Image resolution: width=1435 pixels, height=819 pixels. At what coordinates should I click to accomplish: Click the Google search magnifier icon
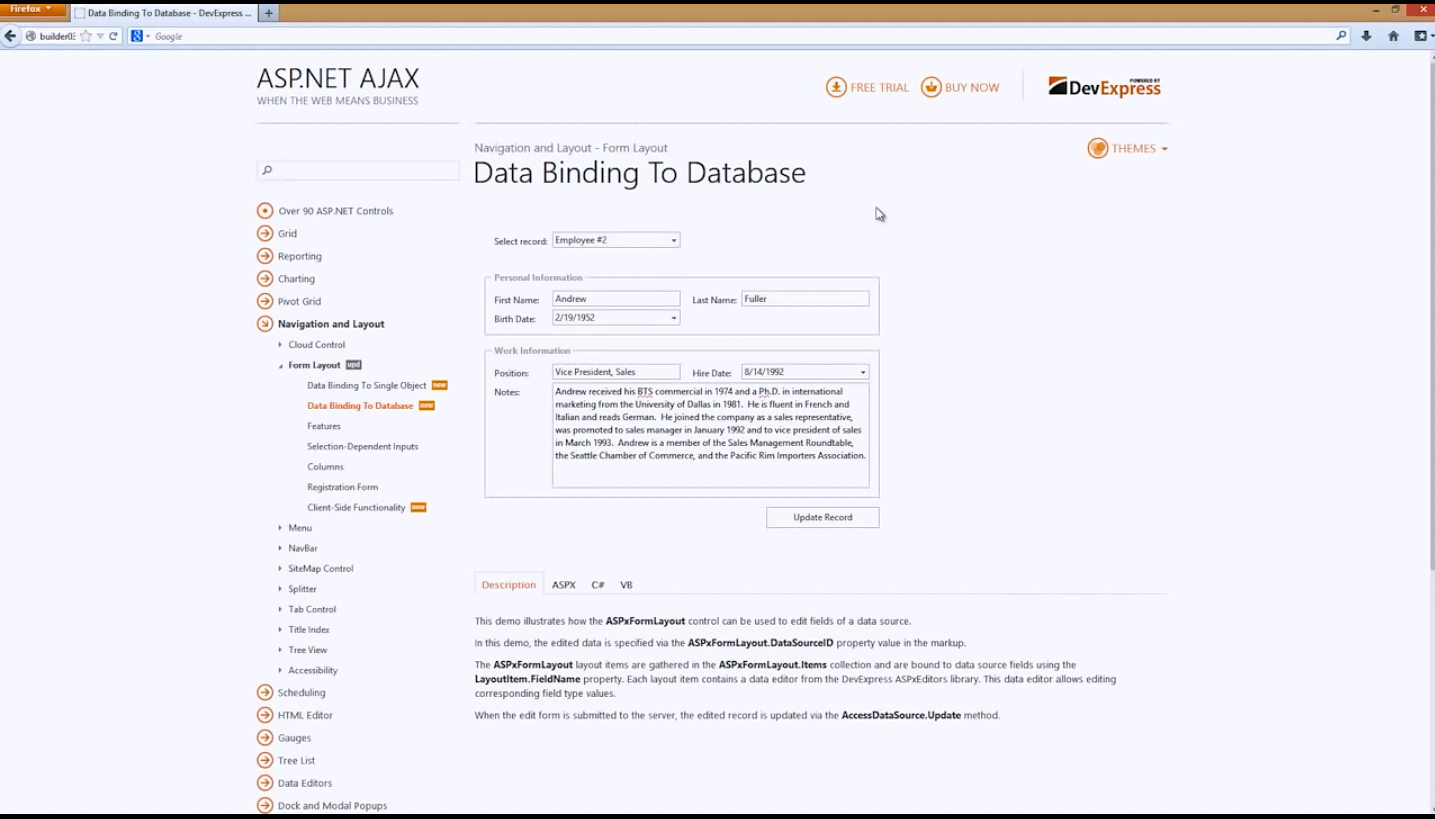(1342, 36)
